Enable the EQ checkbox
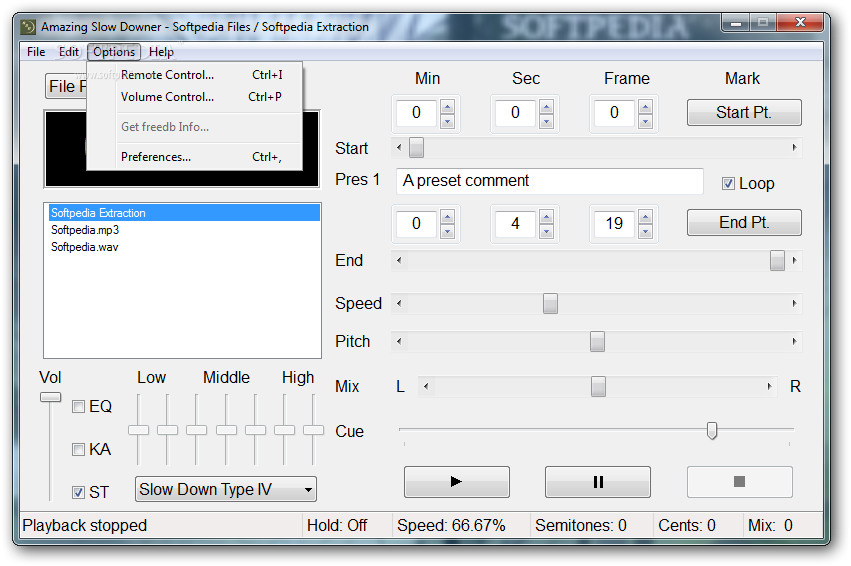 tap(79, 406)
